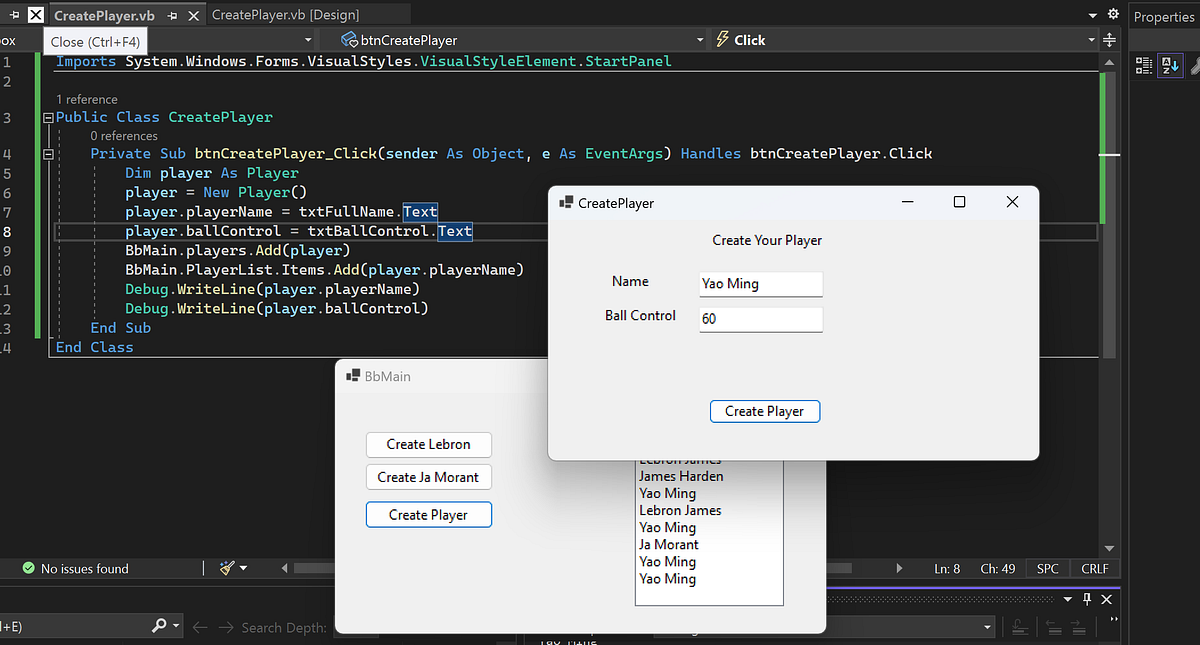
Task: Click the Create Ja Morant button
Action: [428, 477]
